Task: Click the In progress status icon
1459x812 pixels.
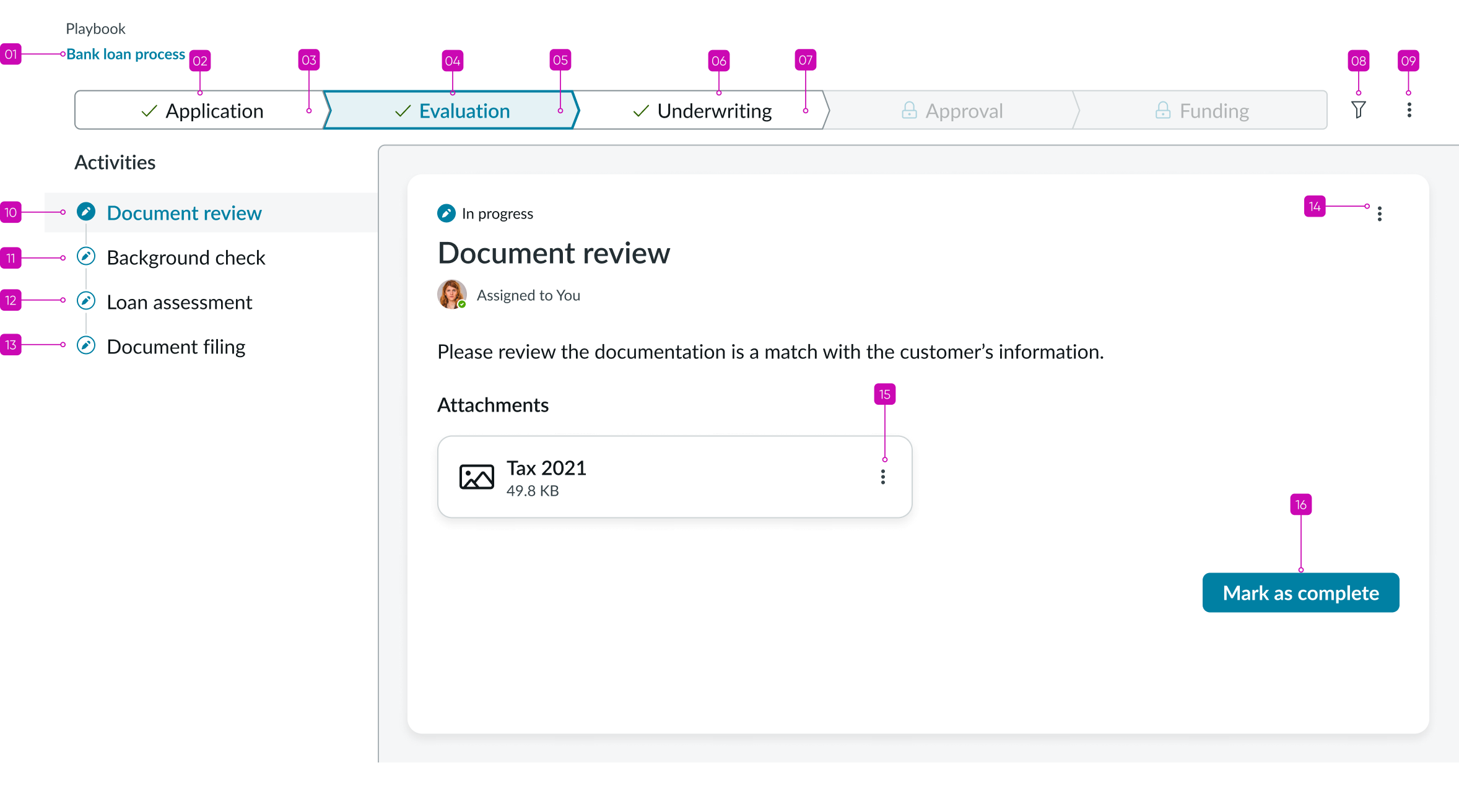Action: (446, 214)
